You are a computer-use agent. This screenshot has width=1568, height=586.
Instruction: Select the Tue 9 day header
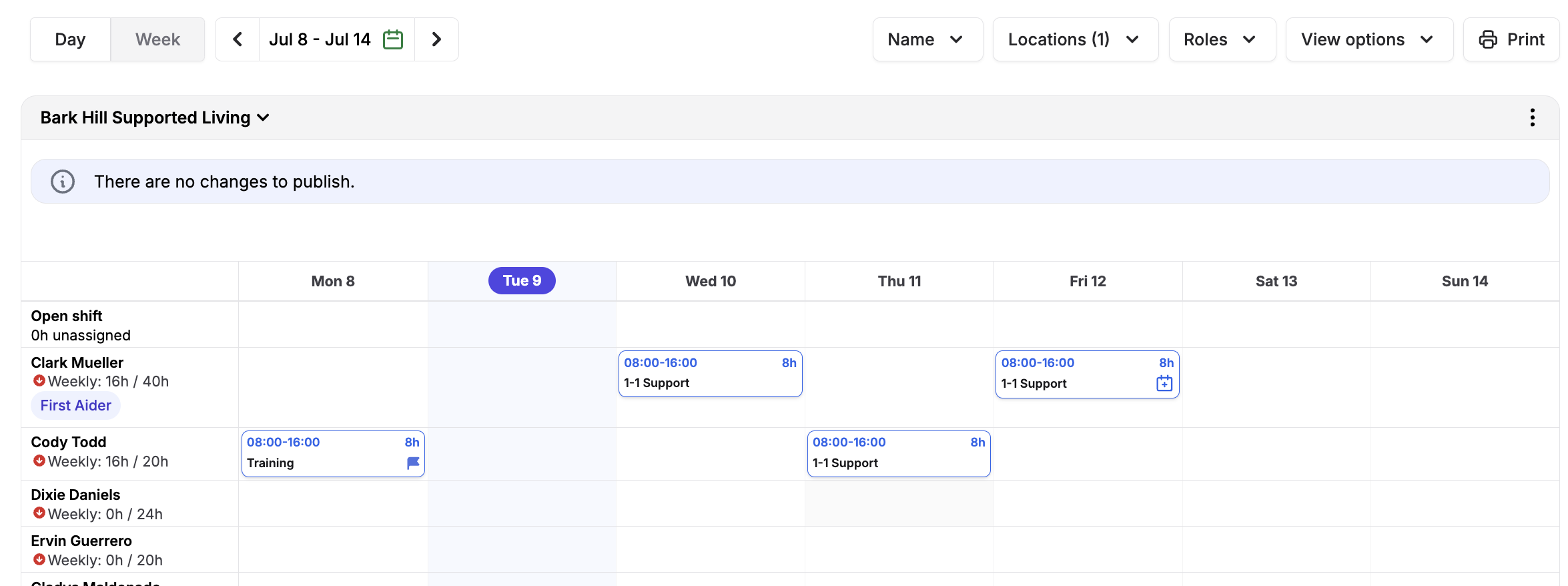(522, 281)
